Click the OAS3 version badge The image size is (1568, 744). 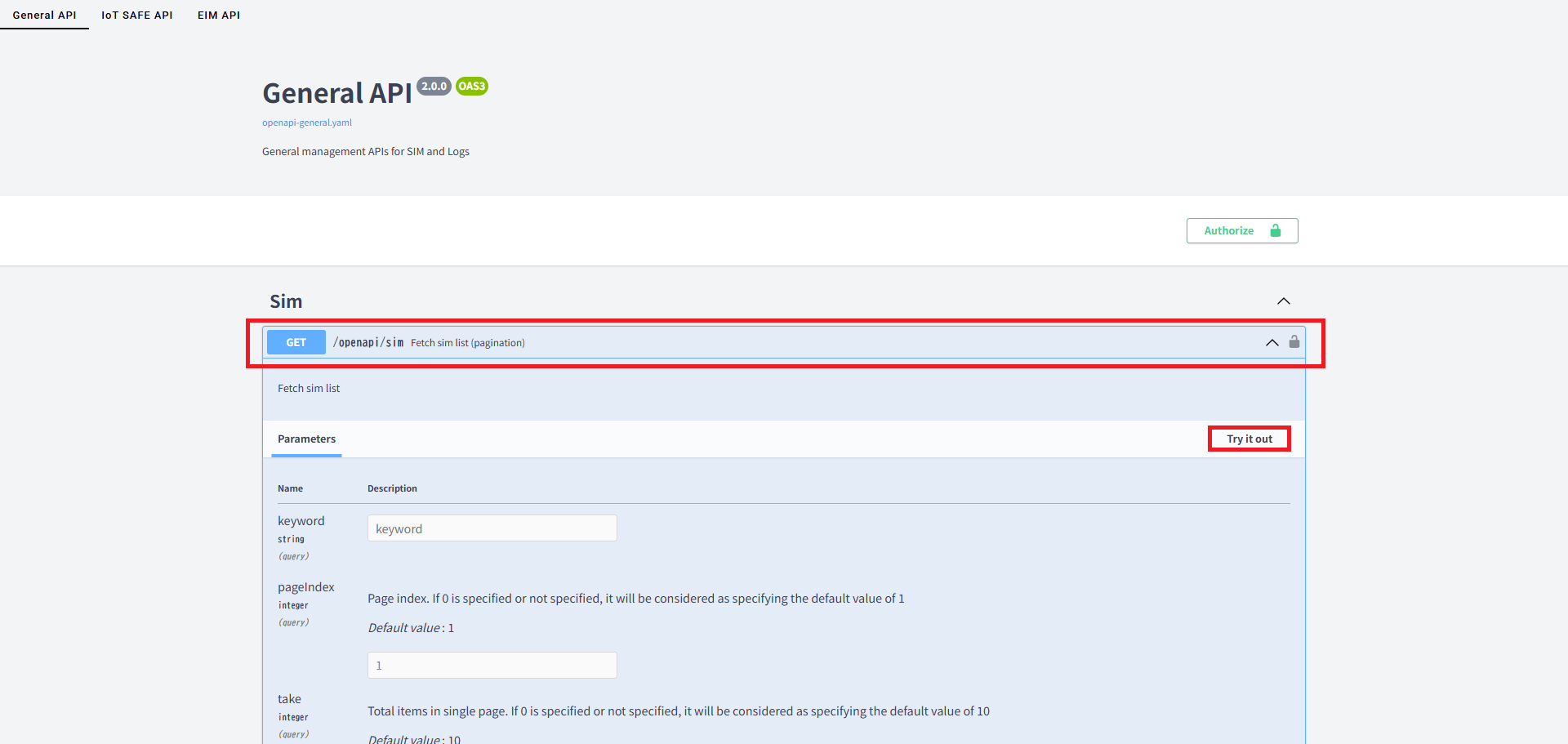[x=472, y=87]
